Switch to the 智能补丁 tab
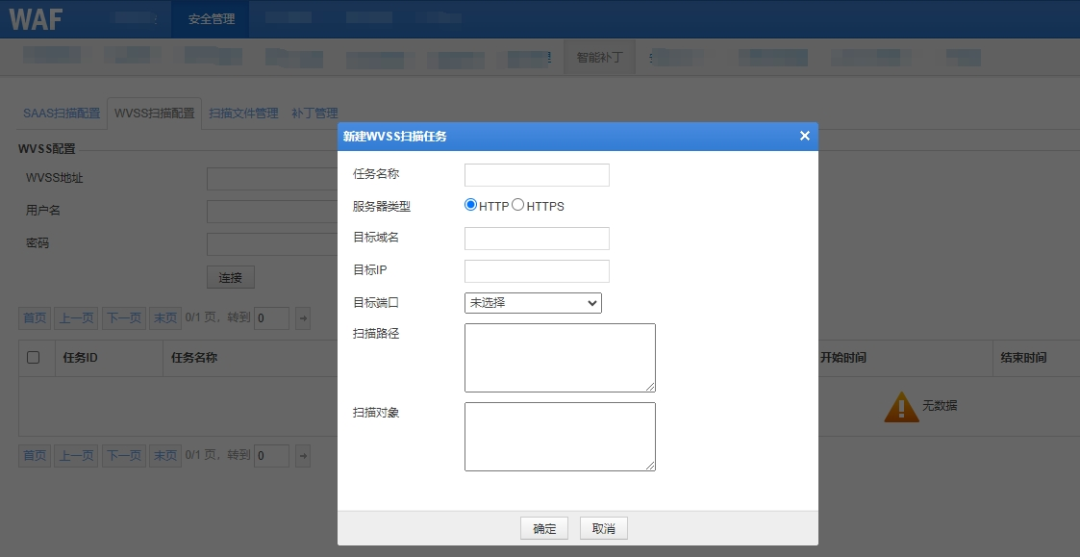Screen dimensions: 1080x557 (x=599, y=57)
